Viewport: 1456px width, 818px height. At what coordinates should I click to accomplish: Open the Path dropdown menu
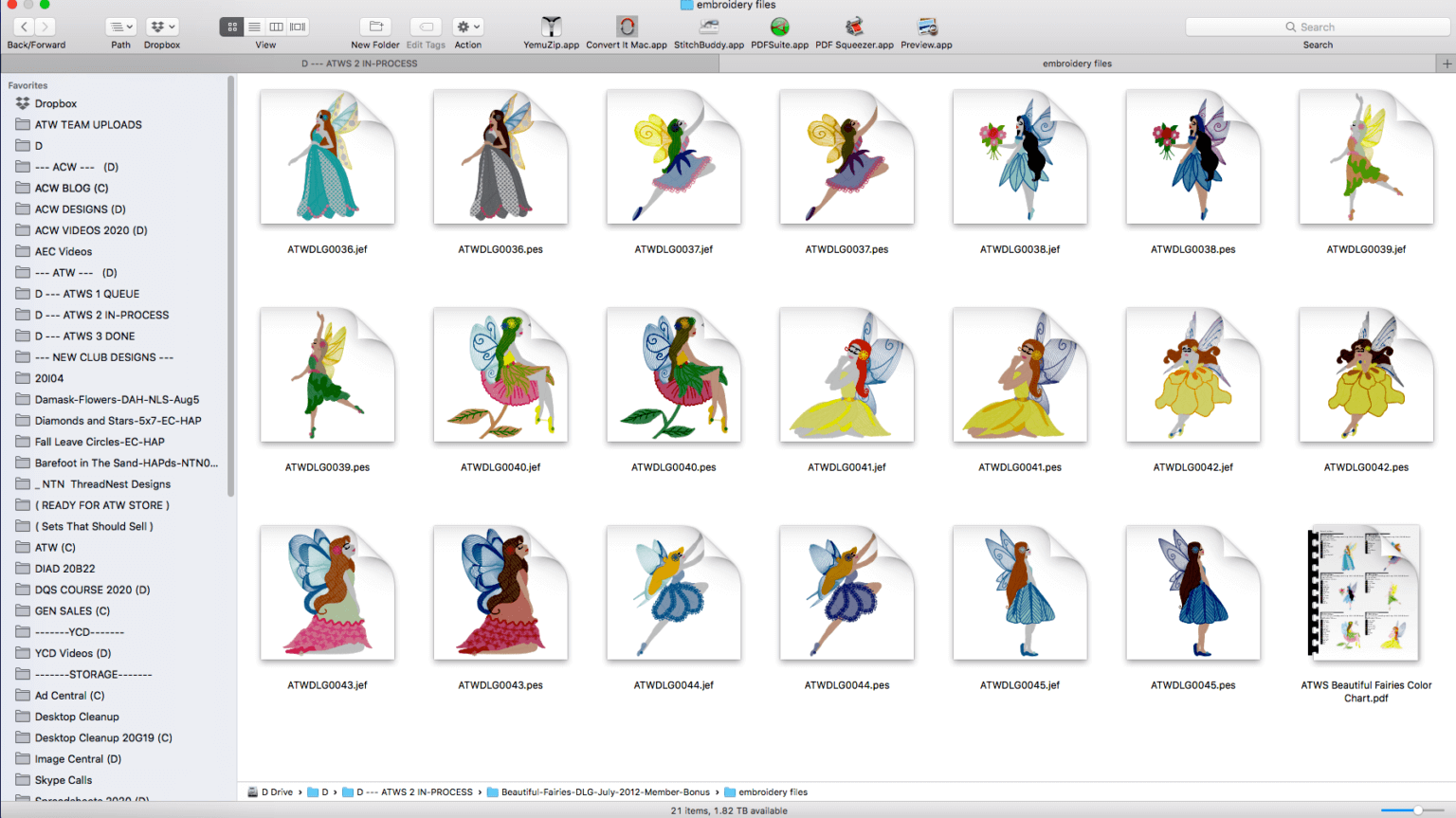coord(119,27)
